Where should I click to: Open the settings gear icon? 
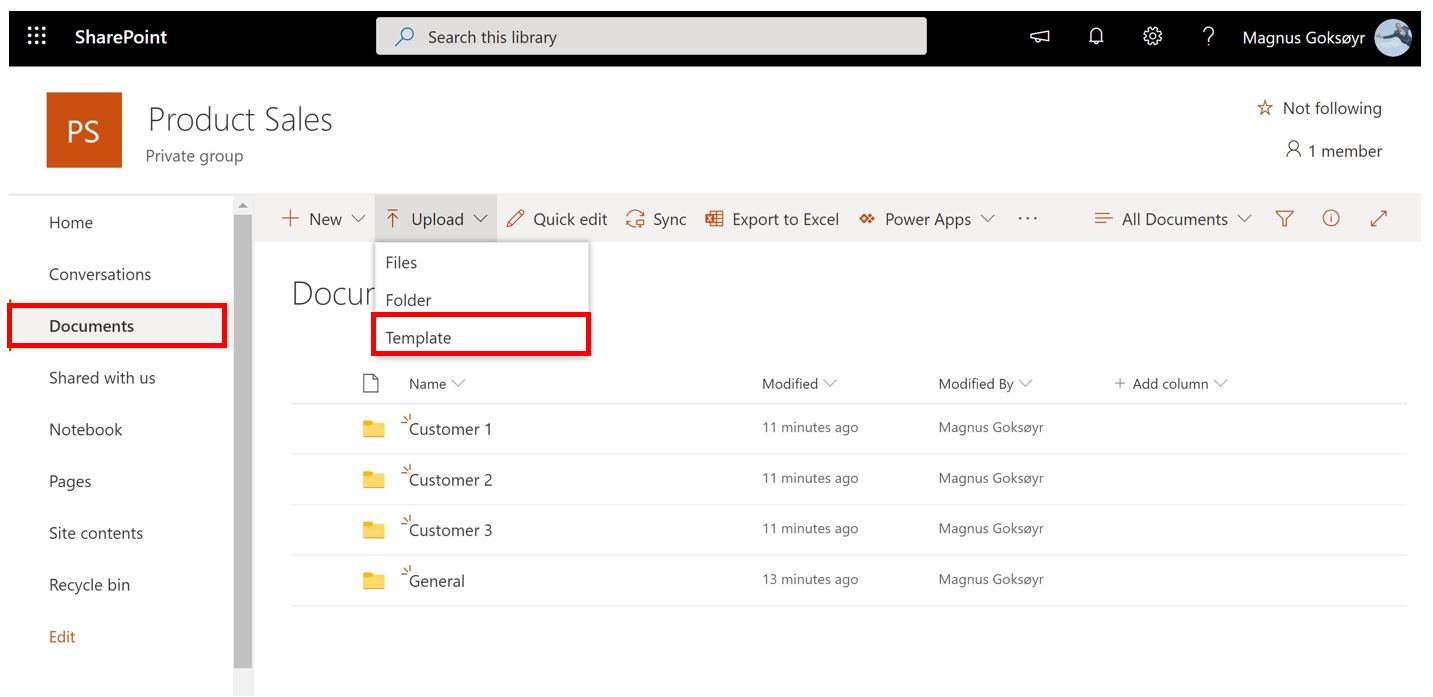1152,37
